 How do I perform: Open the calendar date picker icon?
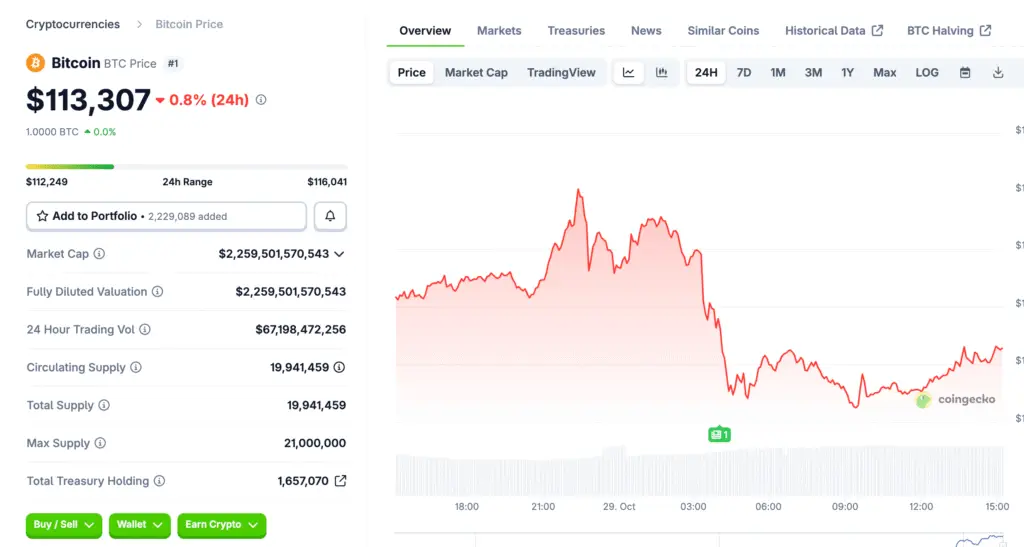pyautogui.click(x=965, y=72)
